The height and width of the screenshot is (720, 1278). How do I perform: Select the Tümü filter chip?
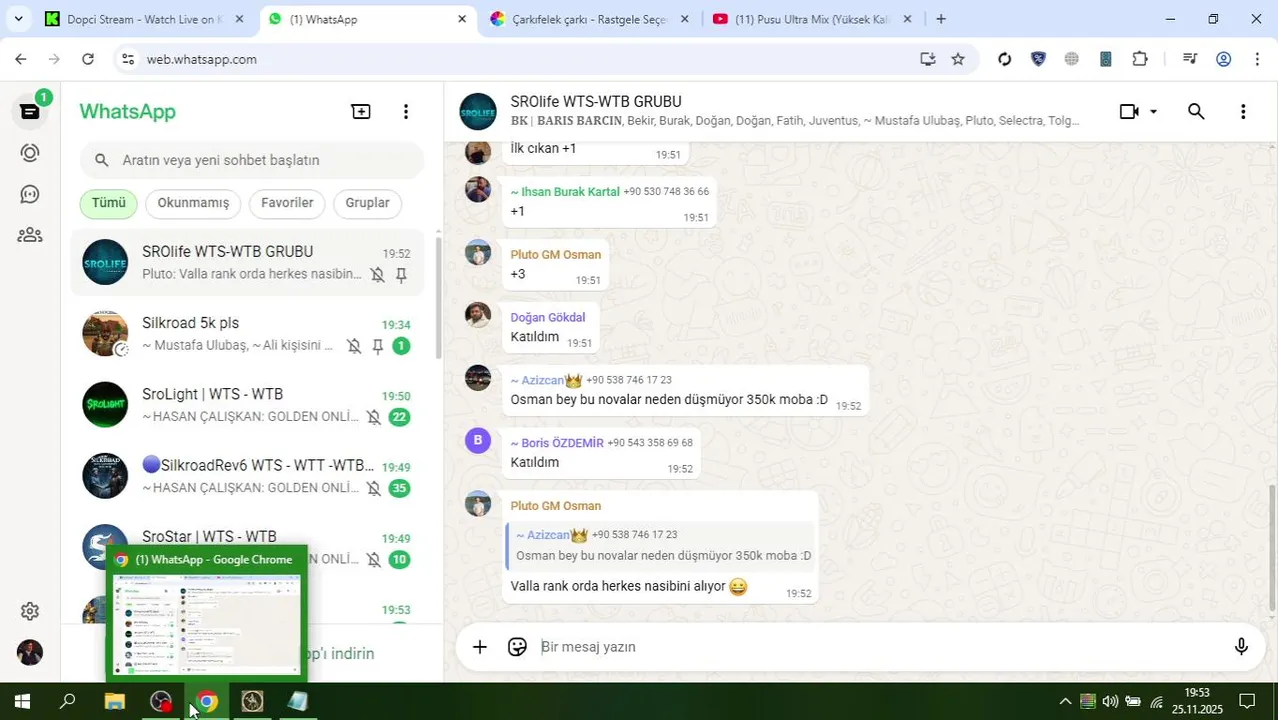(x=109, y=203)
